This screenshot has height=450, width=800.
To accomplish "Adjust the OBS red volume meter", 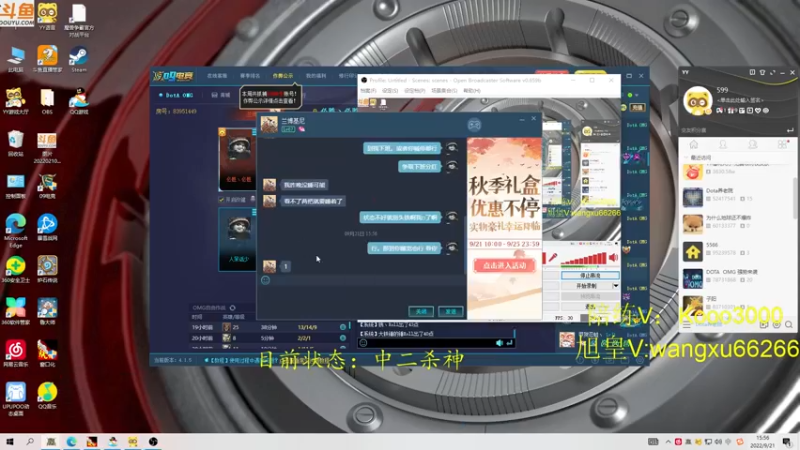I will coord(584,259).
